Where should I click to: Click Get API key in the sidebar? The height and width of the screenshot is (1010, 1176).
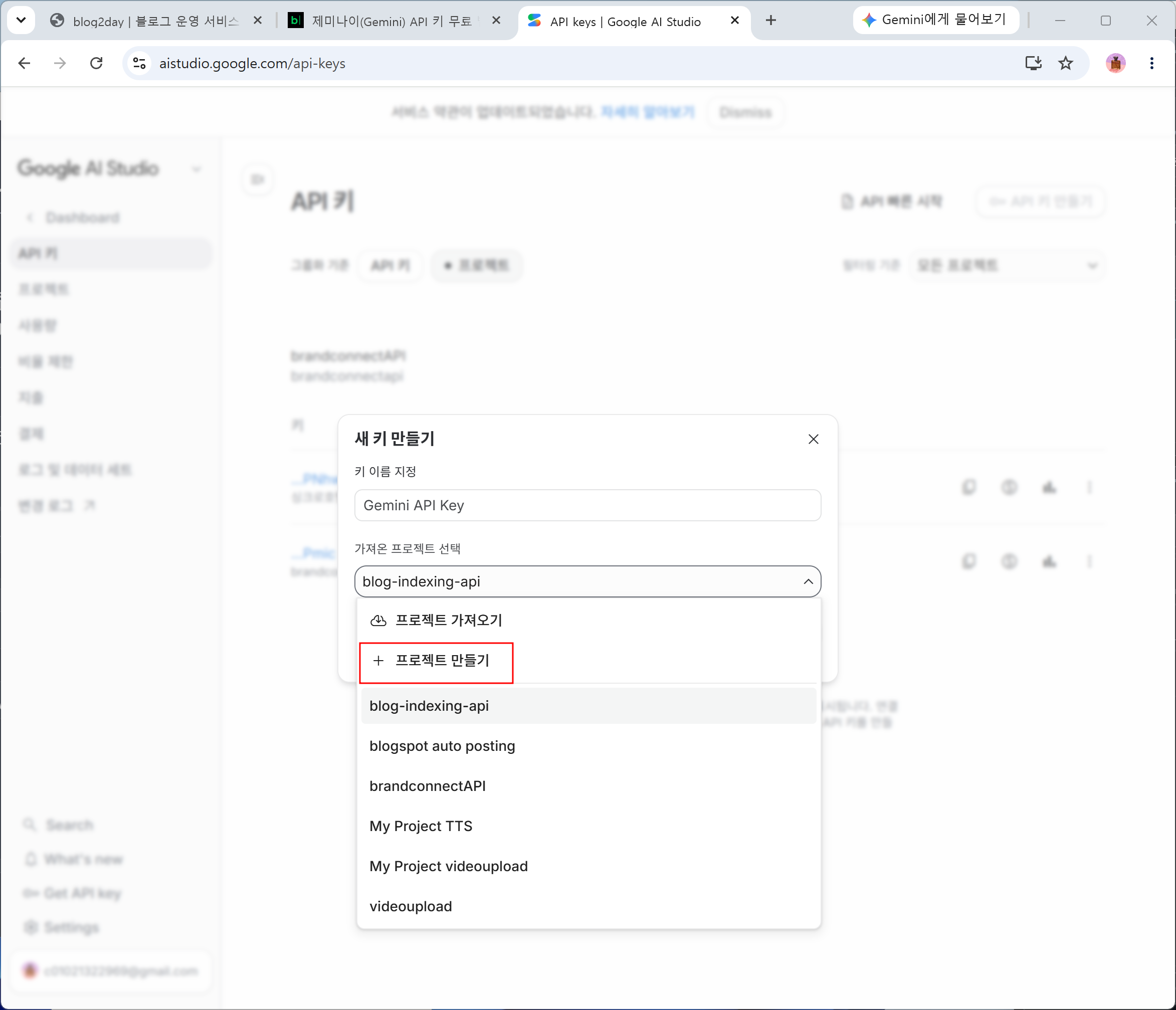pyautogui.click(x=73, y=893)
